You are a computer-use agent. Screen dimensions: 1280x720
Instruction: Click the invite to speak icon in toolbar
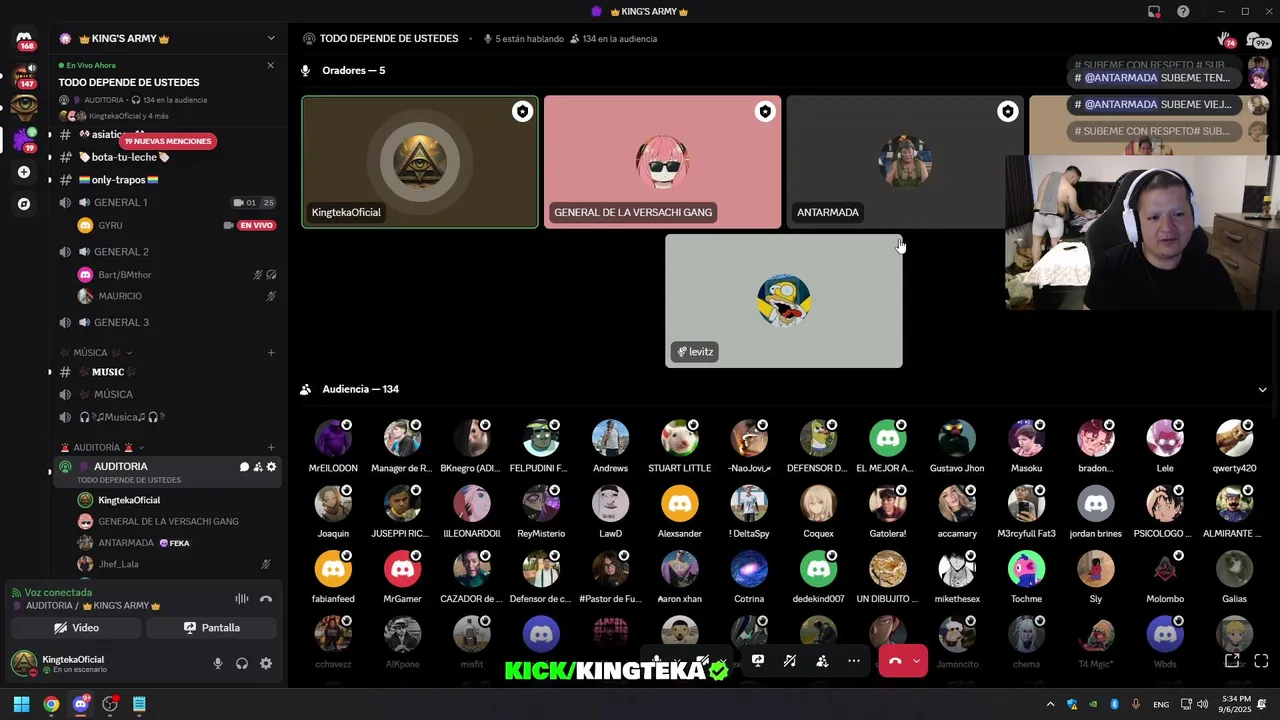pyautogui.click(x=822, y=661)
